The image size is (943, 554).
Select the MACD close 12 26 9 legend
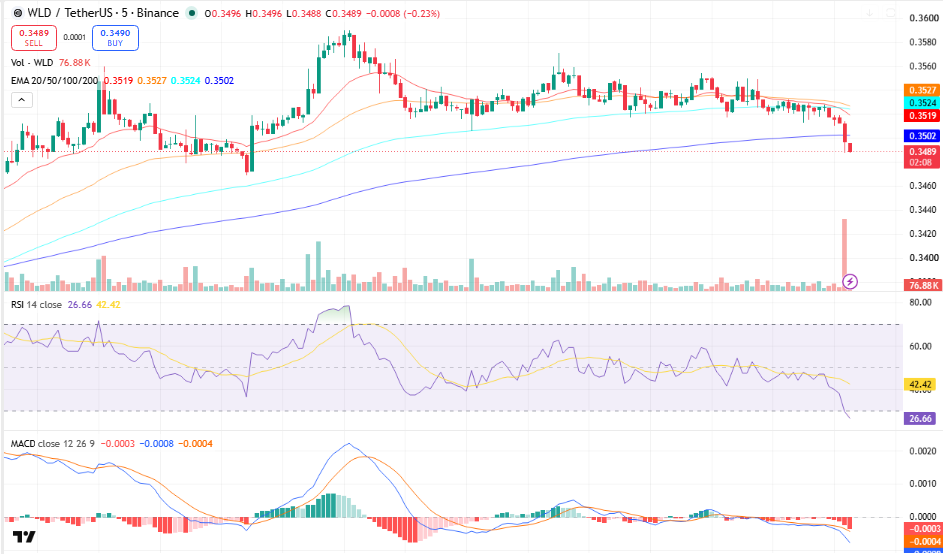pyautogui.click(x=53, y=444)
